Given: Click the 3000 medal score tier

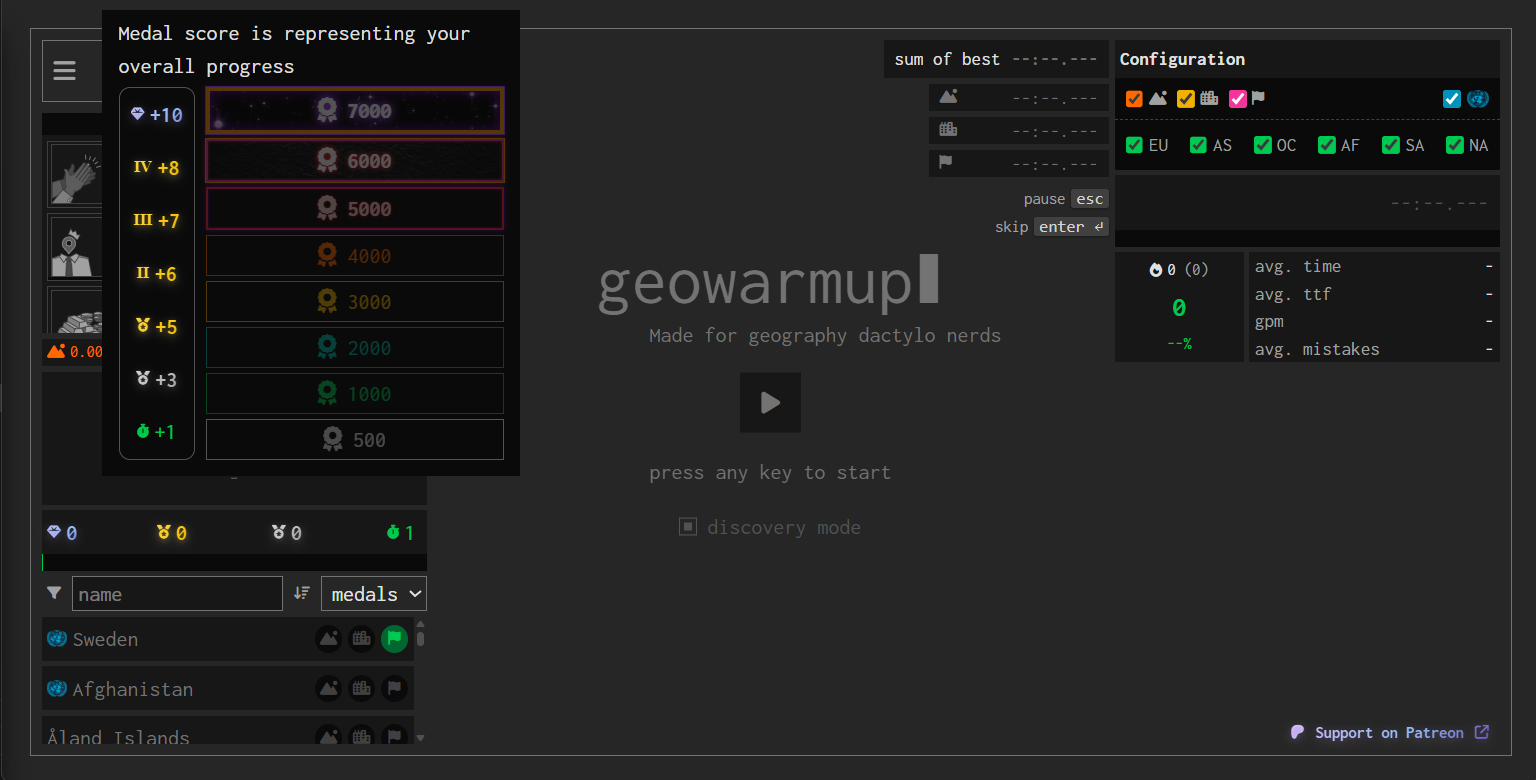Looking at the screenshot, I should (x=355, y=302).
